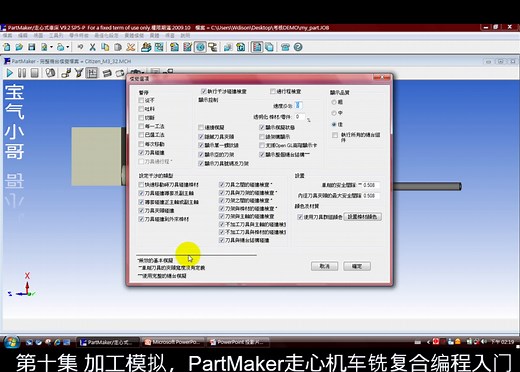Open the 檔案 menu
520x372 pixels.
7,35
